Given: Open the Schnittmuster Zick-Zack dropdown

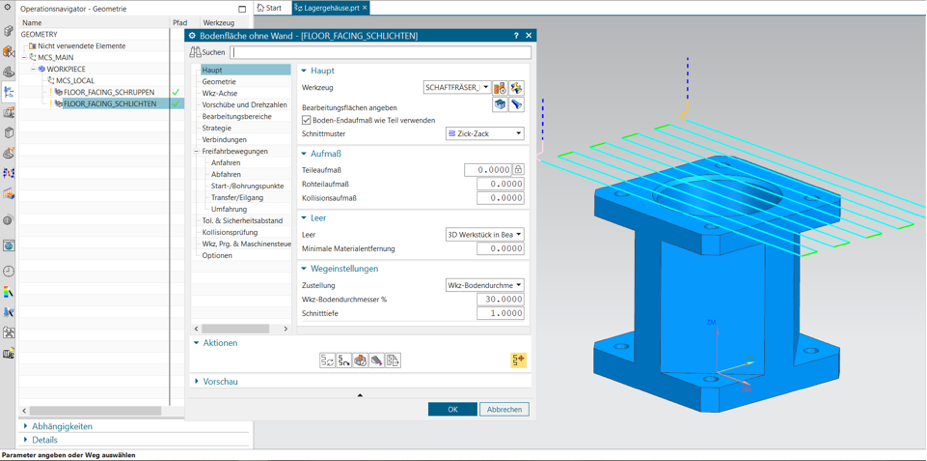Looking at the screenshot, I should [x=484, y=133].
